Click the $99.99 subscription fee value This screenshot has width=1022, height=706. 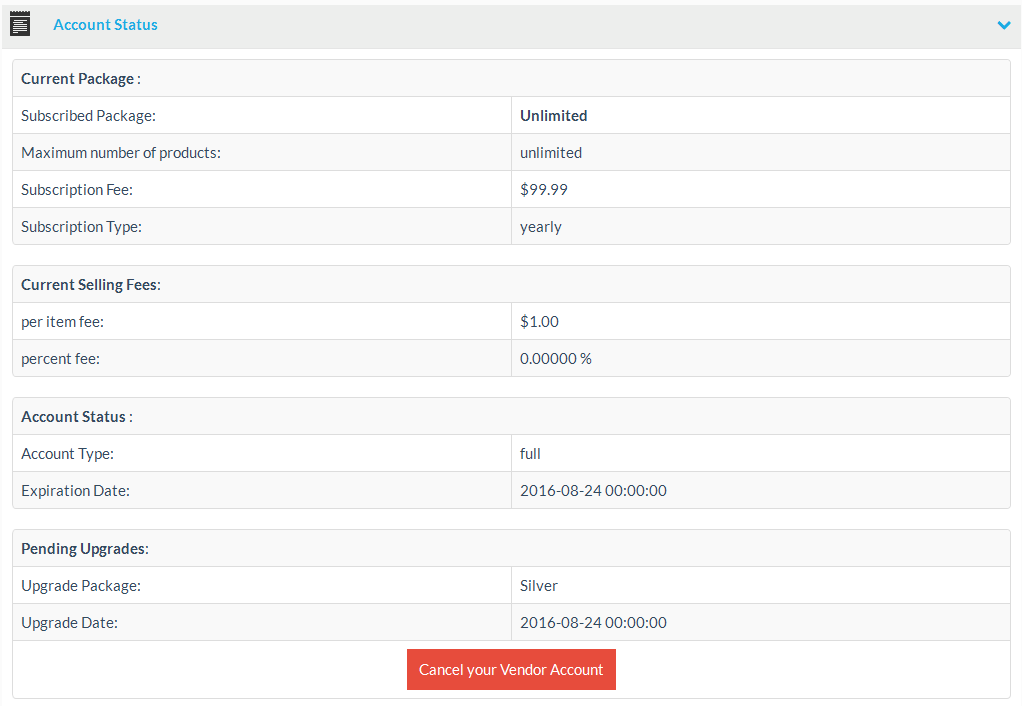click(x=544, y=190)
